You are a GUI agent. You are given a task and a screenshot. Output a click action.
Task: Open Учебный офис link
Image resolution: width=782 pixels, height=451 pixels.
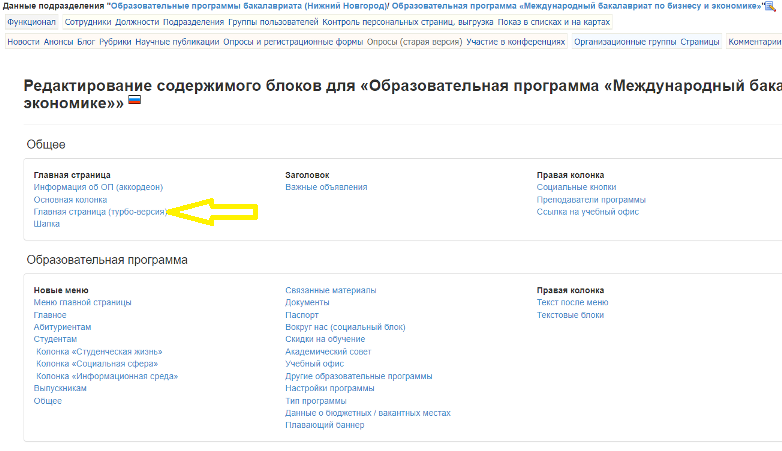point(315,364)
